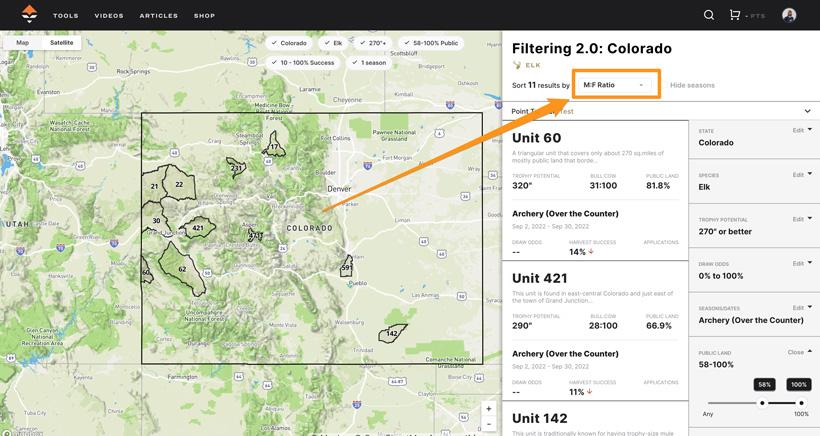This screenshot has height=436, width=820.
Task: Zoom in on the map
Action: [x=488, y=409]
